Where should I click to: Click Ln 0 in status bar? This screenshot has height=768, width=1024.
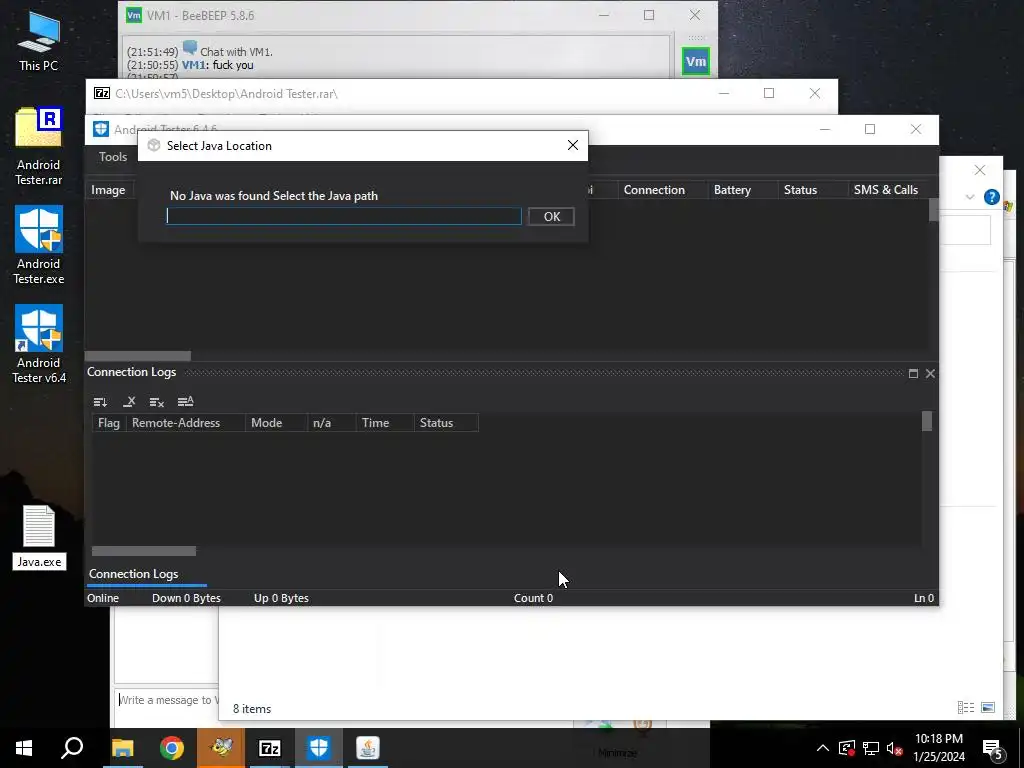tap(923, 598)
